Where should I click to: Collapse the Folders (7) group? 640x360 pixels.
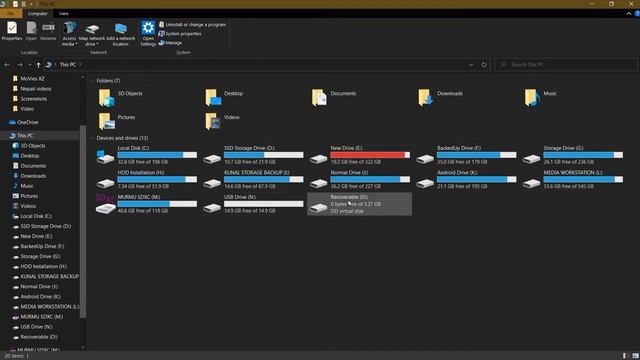click(93, 81)
